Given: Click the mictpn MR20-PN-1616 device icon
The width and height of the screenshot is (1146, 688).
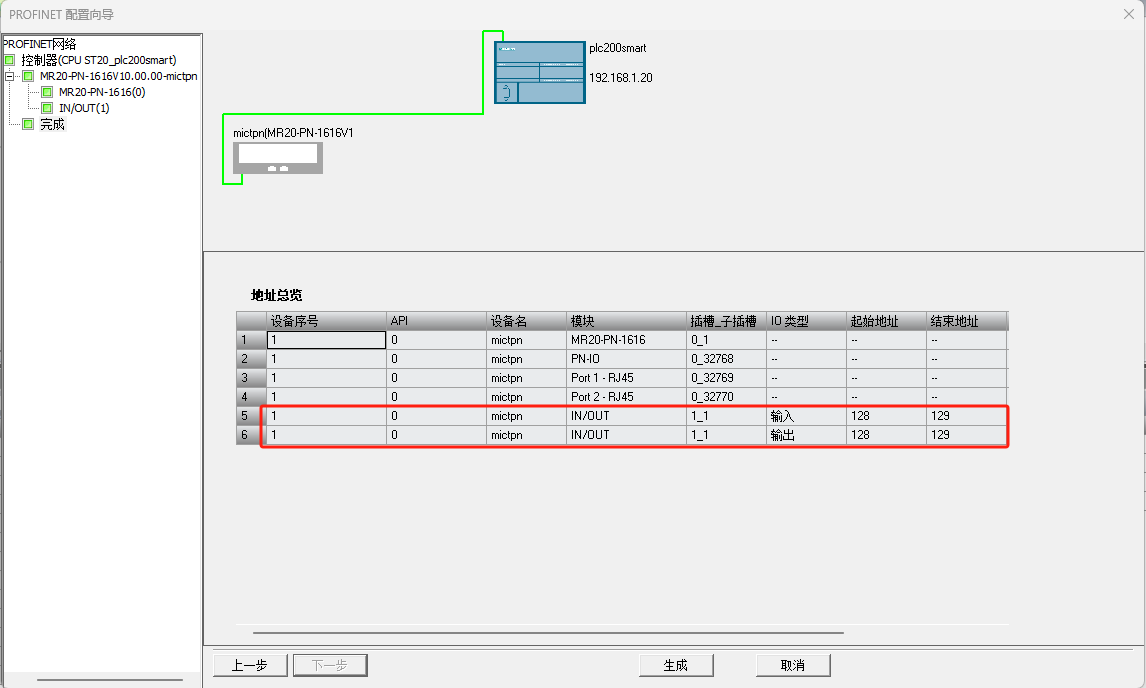Looking at the screenshot, I should click(278, 158).
